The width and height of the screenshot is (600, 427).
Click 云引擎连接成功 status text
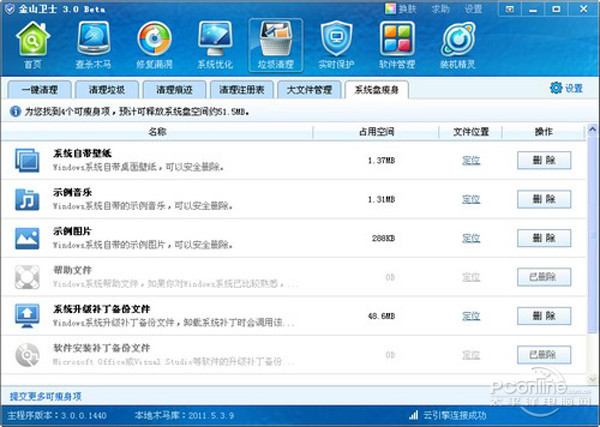point(454,415)
